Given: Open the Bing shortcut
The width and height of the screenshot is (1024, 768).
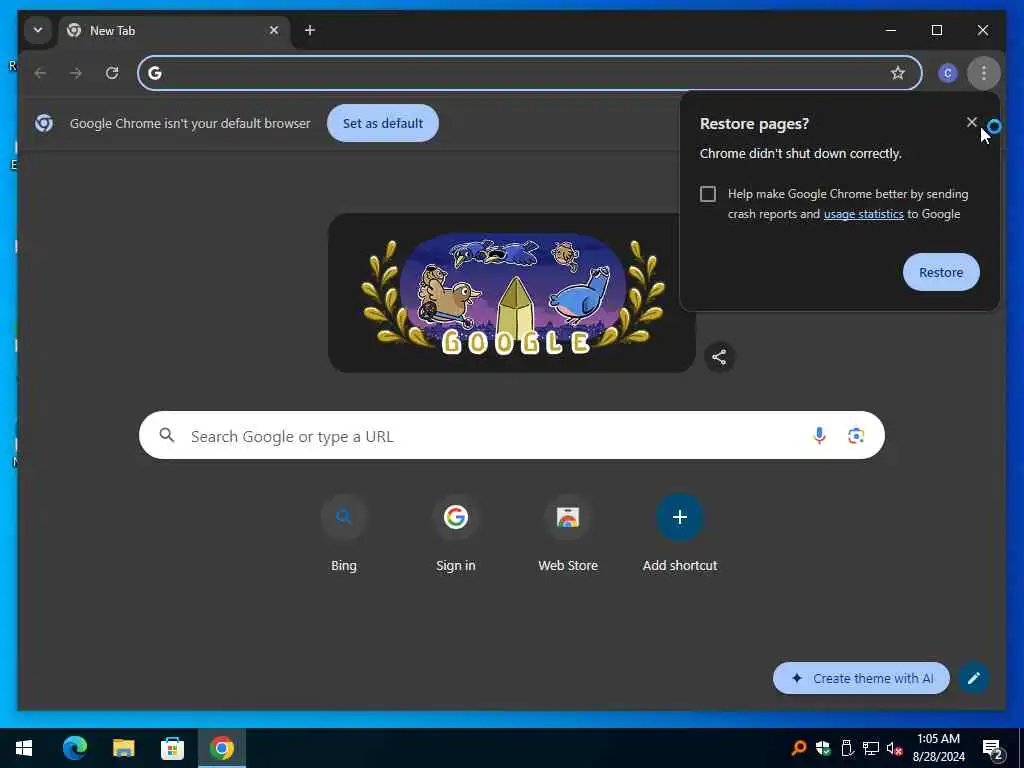Looking at the screenshot, I should pos(344,534).
